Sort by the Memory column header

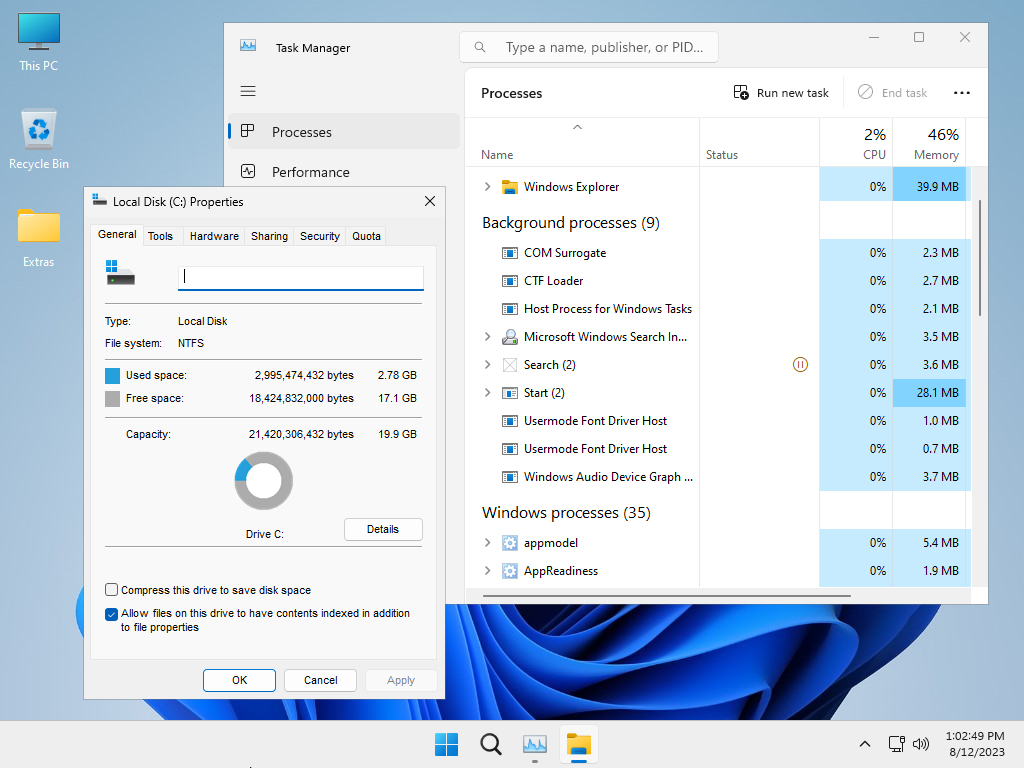[x=929, y=142]
